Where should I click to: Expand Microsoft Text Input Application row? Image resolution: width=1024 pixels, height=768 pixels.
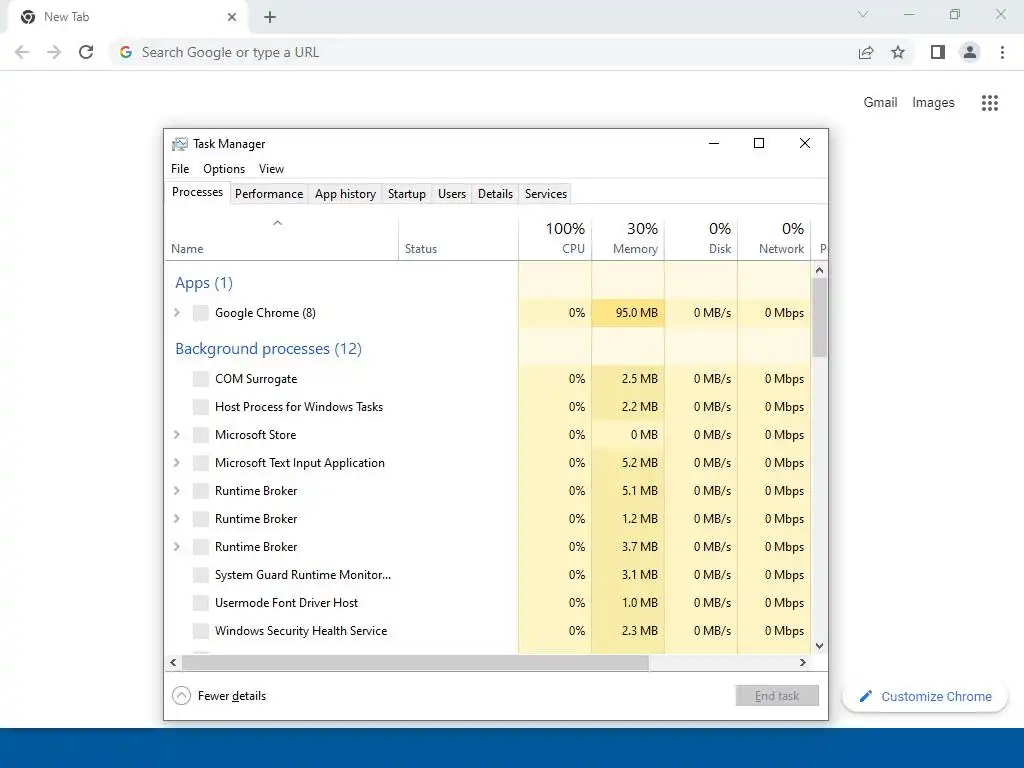point(176,463)
